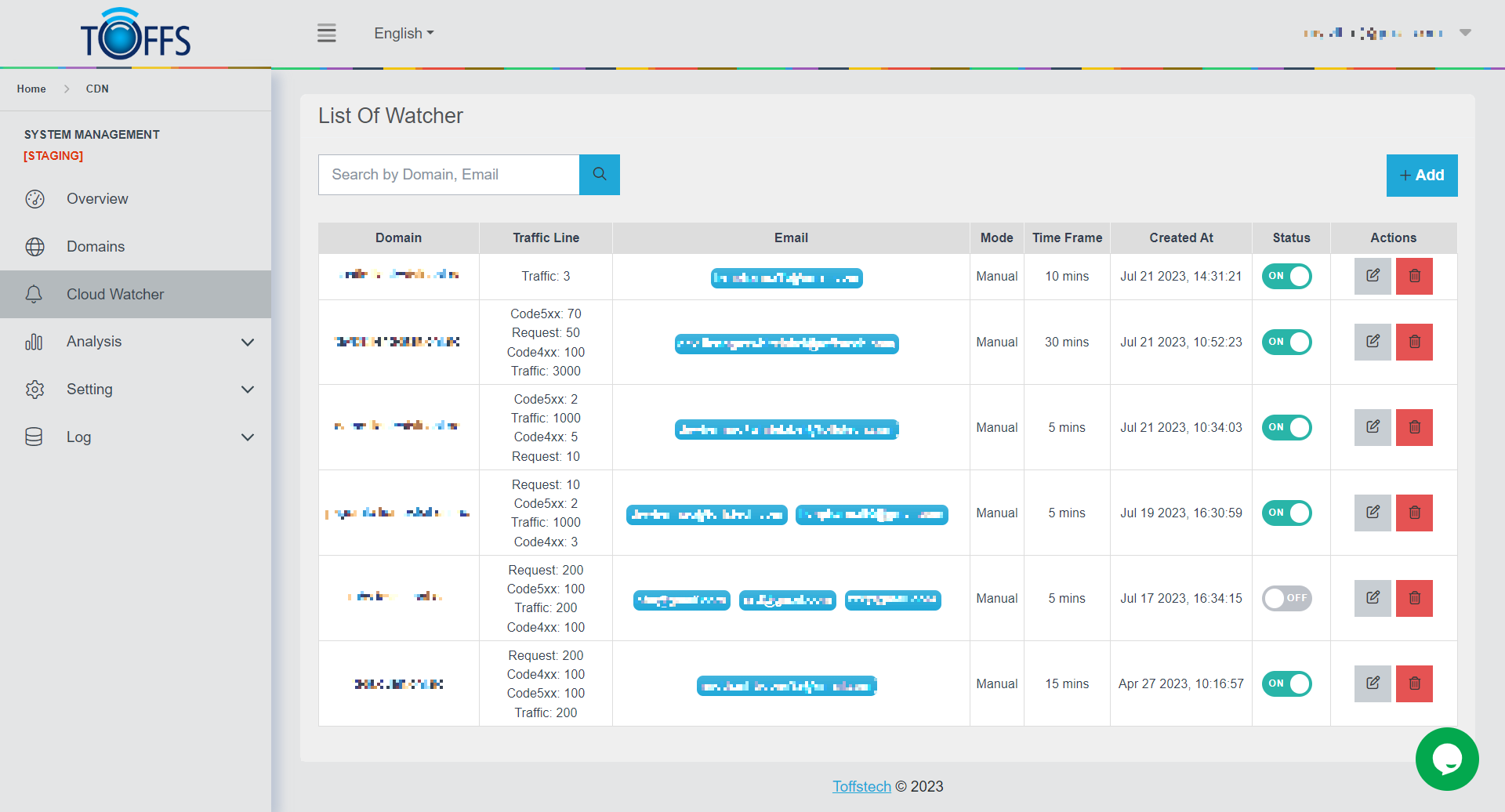Focus the Search by Domain, Email field

pos(448,175)
